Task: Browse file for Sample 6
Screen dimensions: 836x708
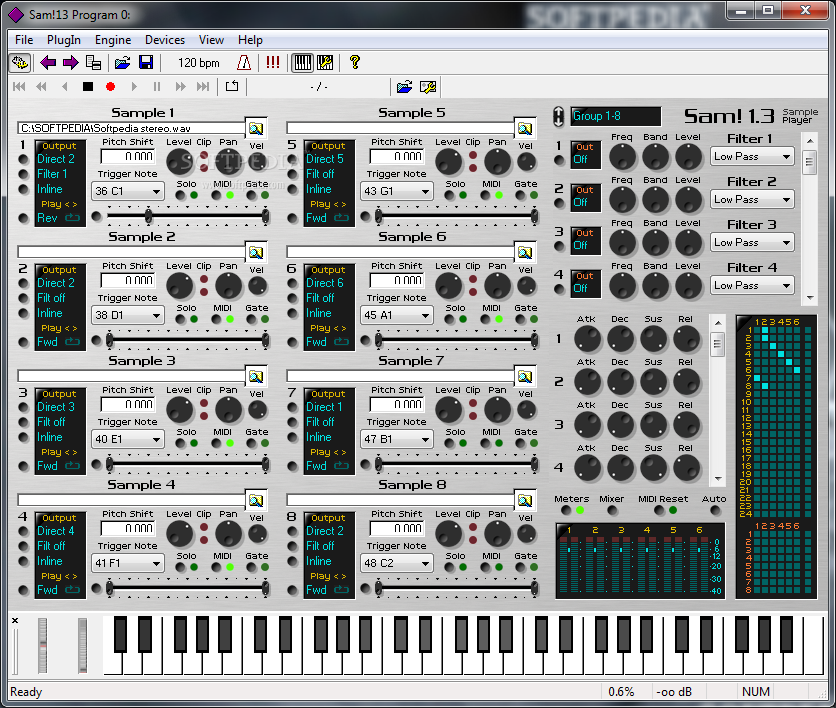Action: tap(525, 252)
